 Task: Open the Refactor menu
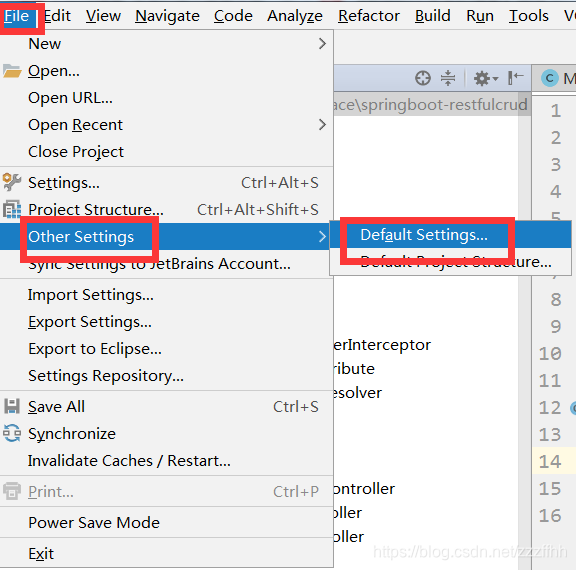click(x=369, y=16)
